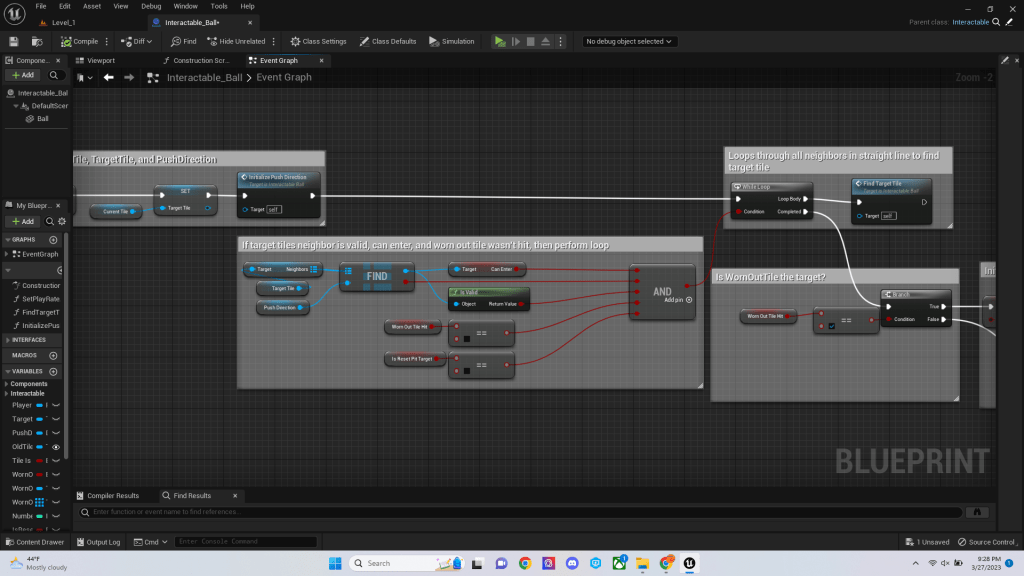Navigate back with the left arrow

click(x=108, y=77)
